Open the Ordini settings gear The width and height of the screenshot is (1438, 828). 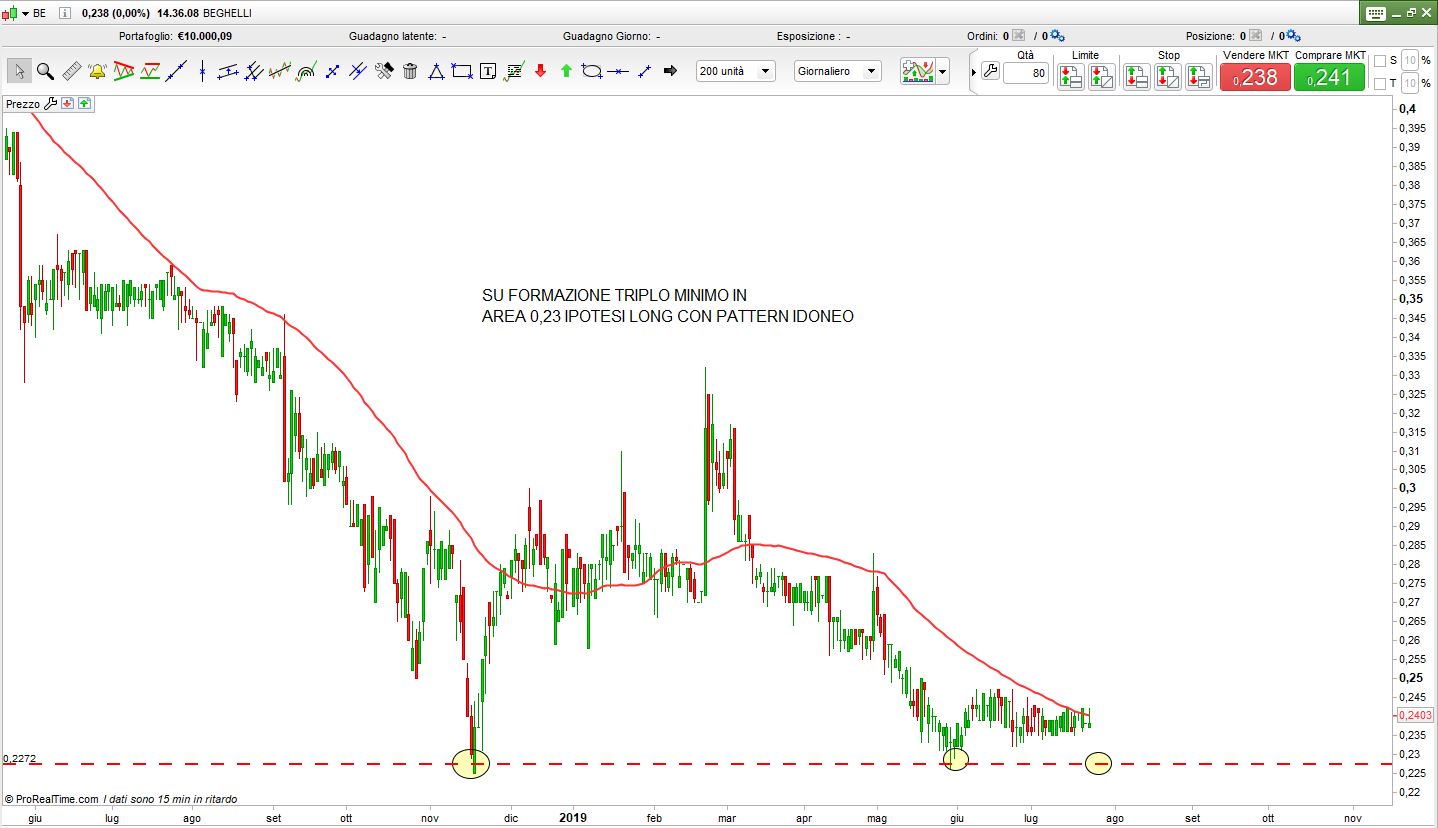(1057, 36)
